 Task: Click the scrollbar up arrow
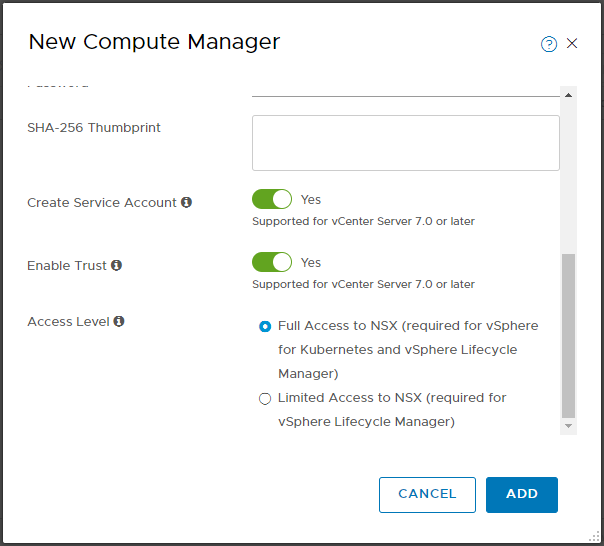point(568,95)
